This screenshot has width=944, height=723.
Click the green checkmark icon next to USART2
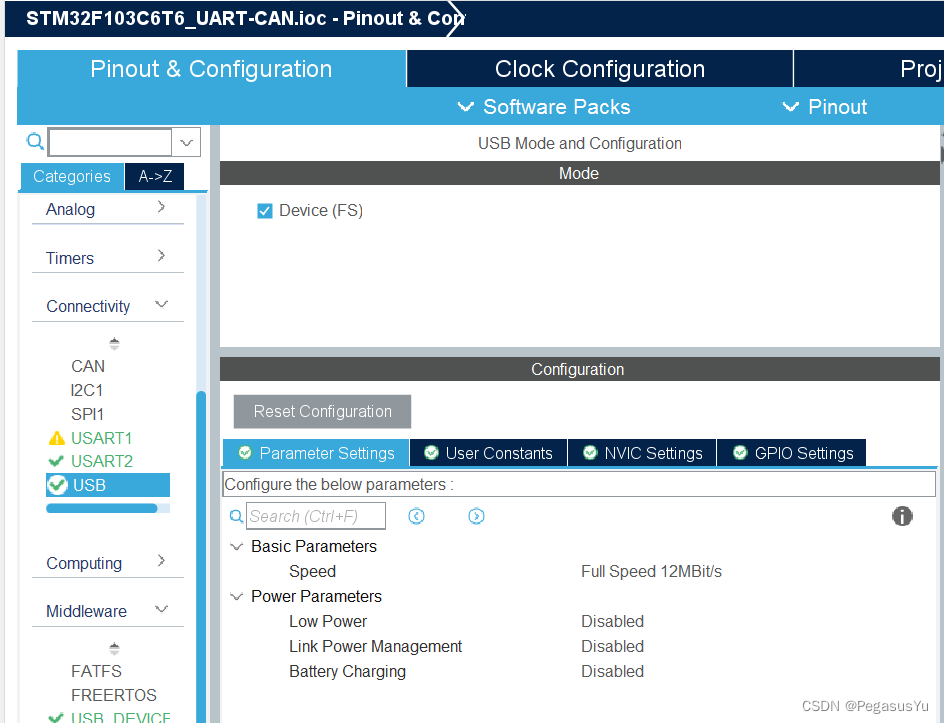pos(56,461)
